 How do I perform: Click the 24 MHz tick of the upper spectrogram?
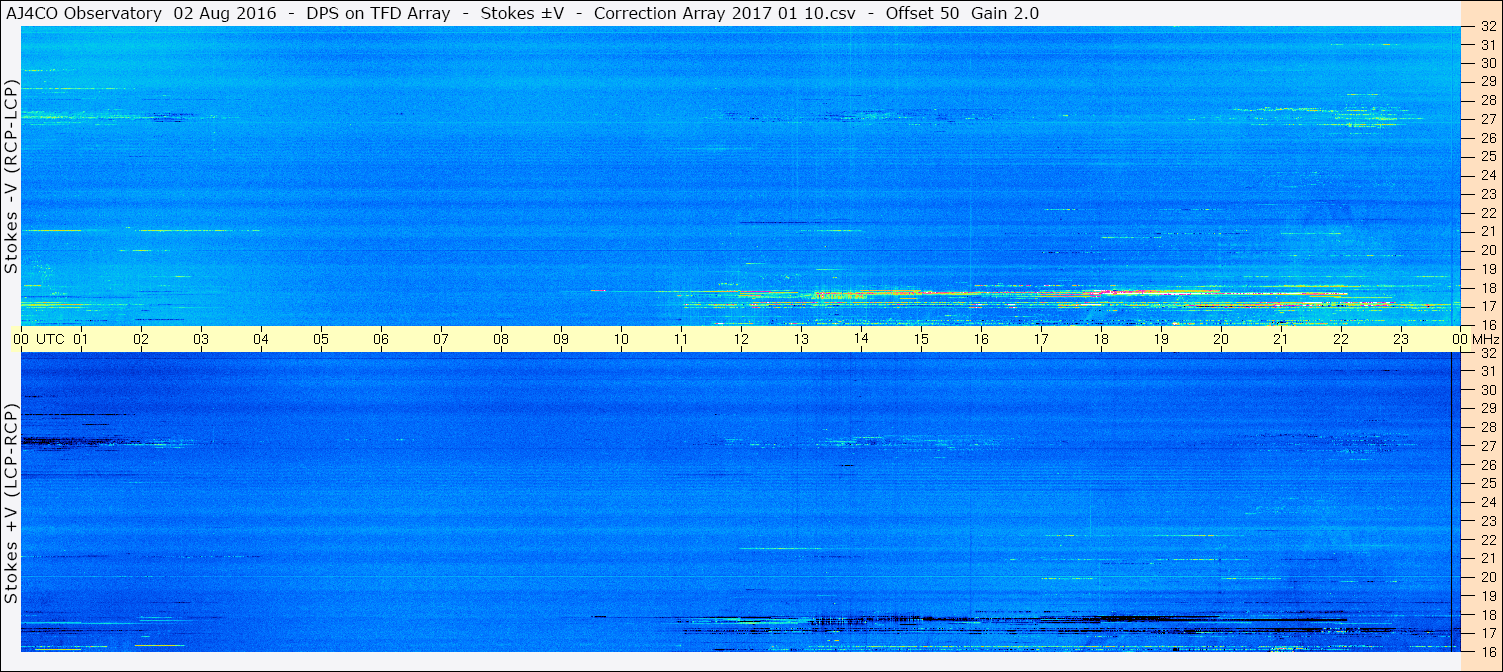(1487, 176)
